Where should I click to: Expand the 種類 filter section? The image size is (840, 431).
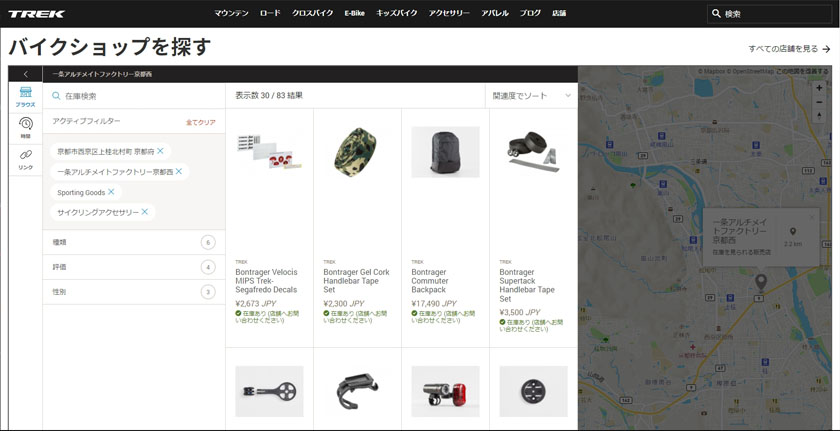pos(134,243)
